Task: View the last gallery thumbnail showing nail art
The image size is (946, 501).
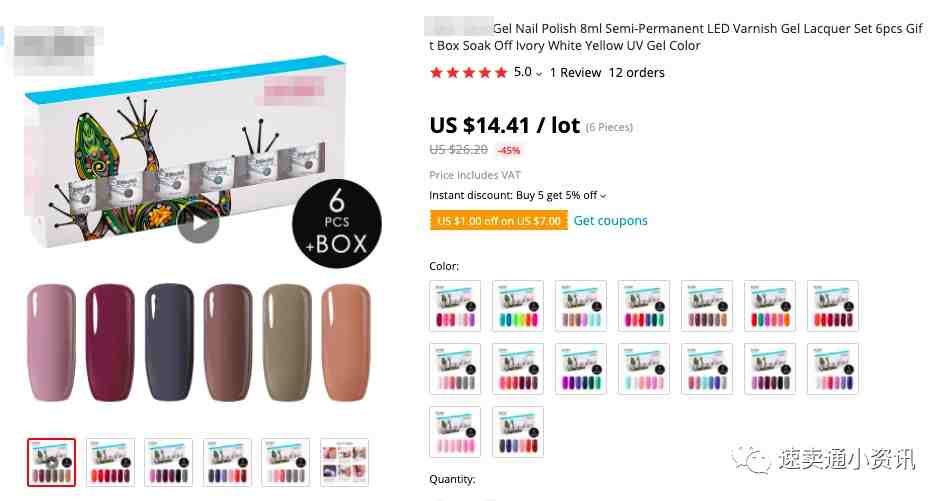Action: pos(344,462)
